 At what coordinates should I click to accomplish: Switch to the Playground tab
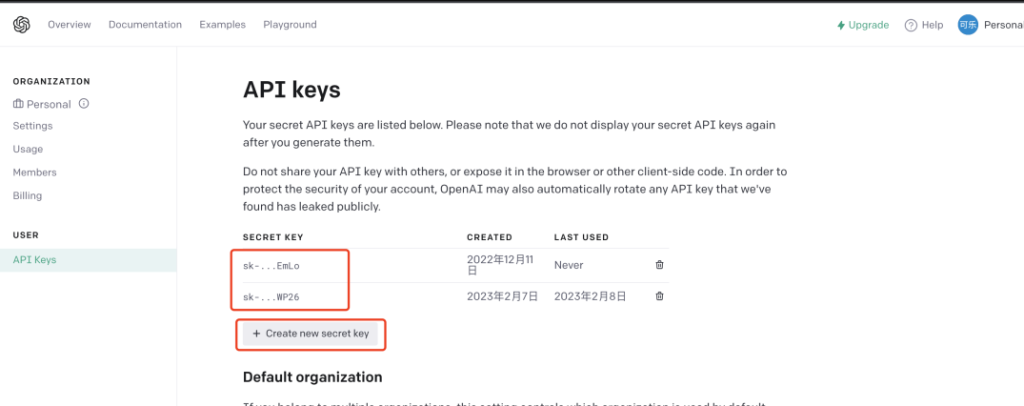pyautogui.click(x=290, y=25)
